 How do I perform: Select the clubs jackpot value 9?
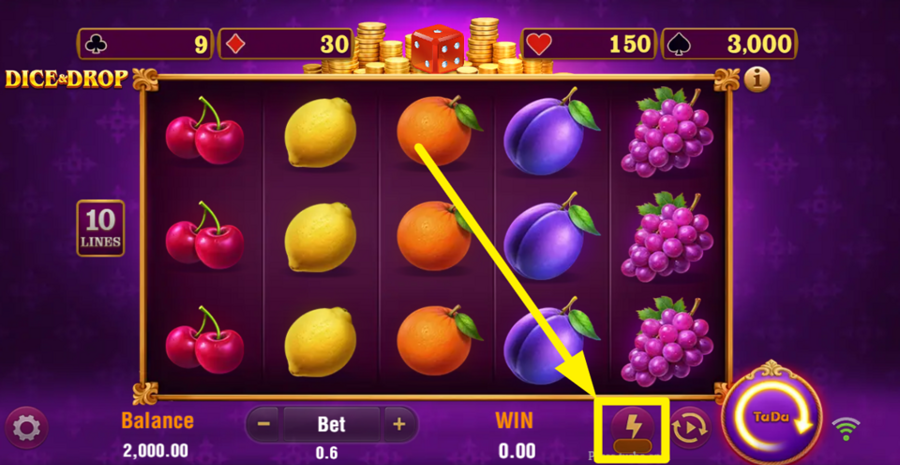145,44
